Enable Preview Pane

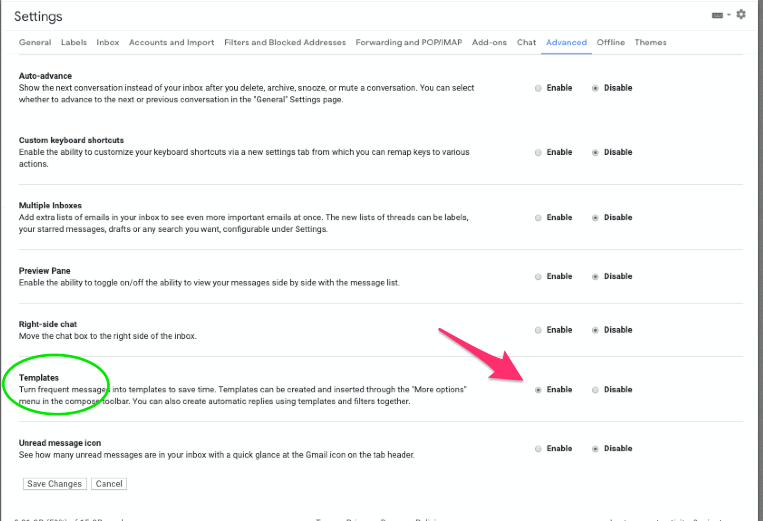point(538,276)
